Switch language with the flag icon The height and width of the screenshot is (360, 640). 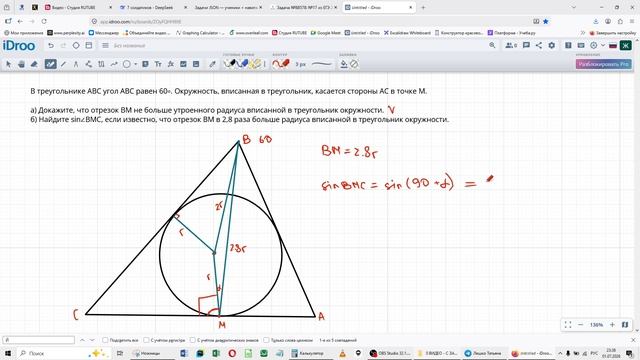click(613, 45)
